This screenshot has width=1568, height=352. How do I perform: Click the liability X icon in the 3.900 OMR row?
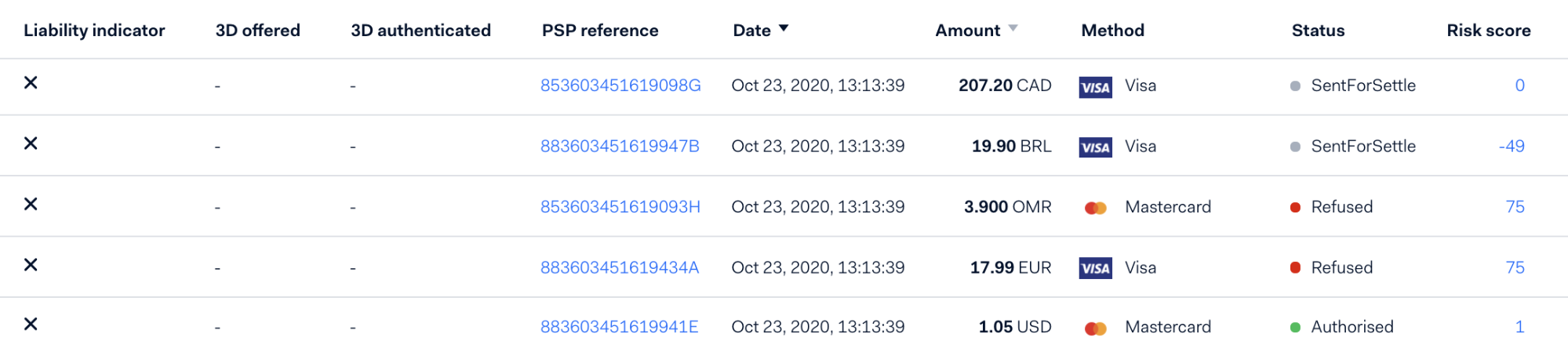(31, 204)
